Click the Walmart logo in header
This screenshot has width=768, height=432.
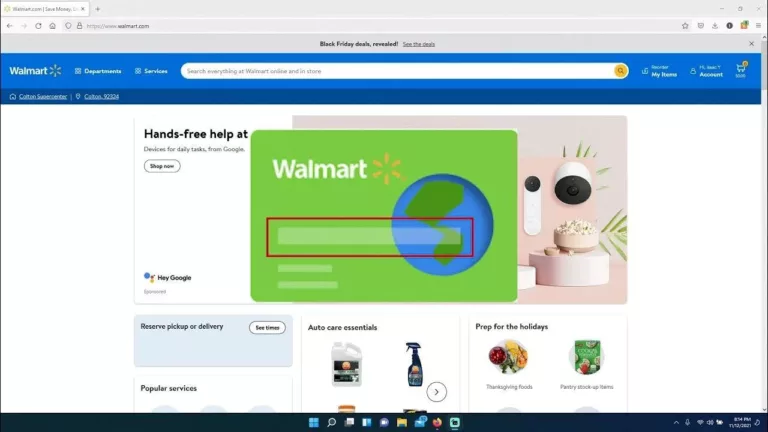35,71
